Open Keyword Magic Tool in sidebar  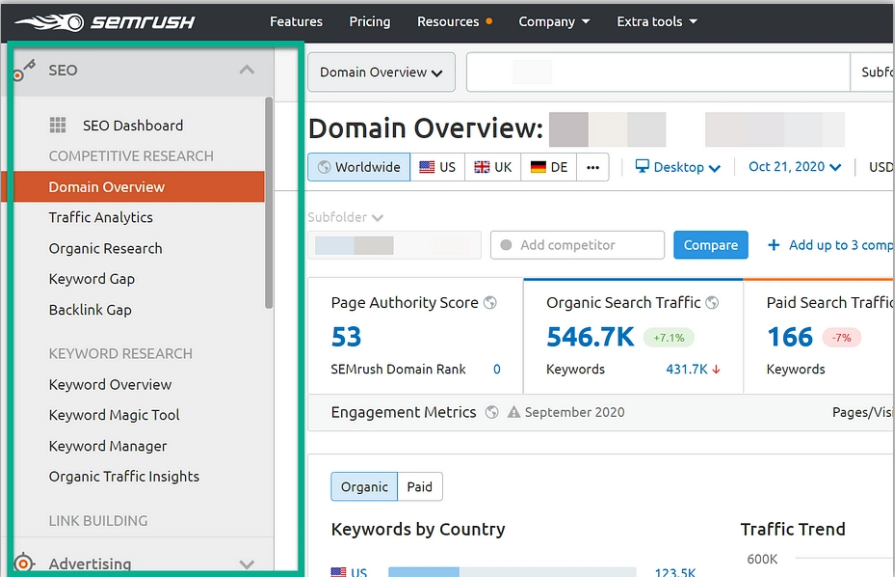click(x=114, y=415)
